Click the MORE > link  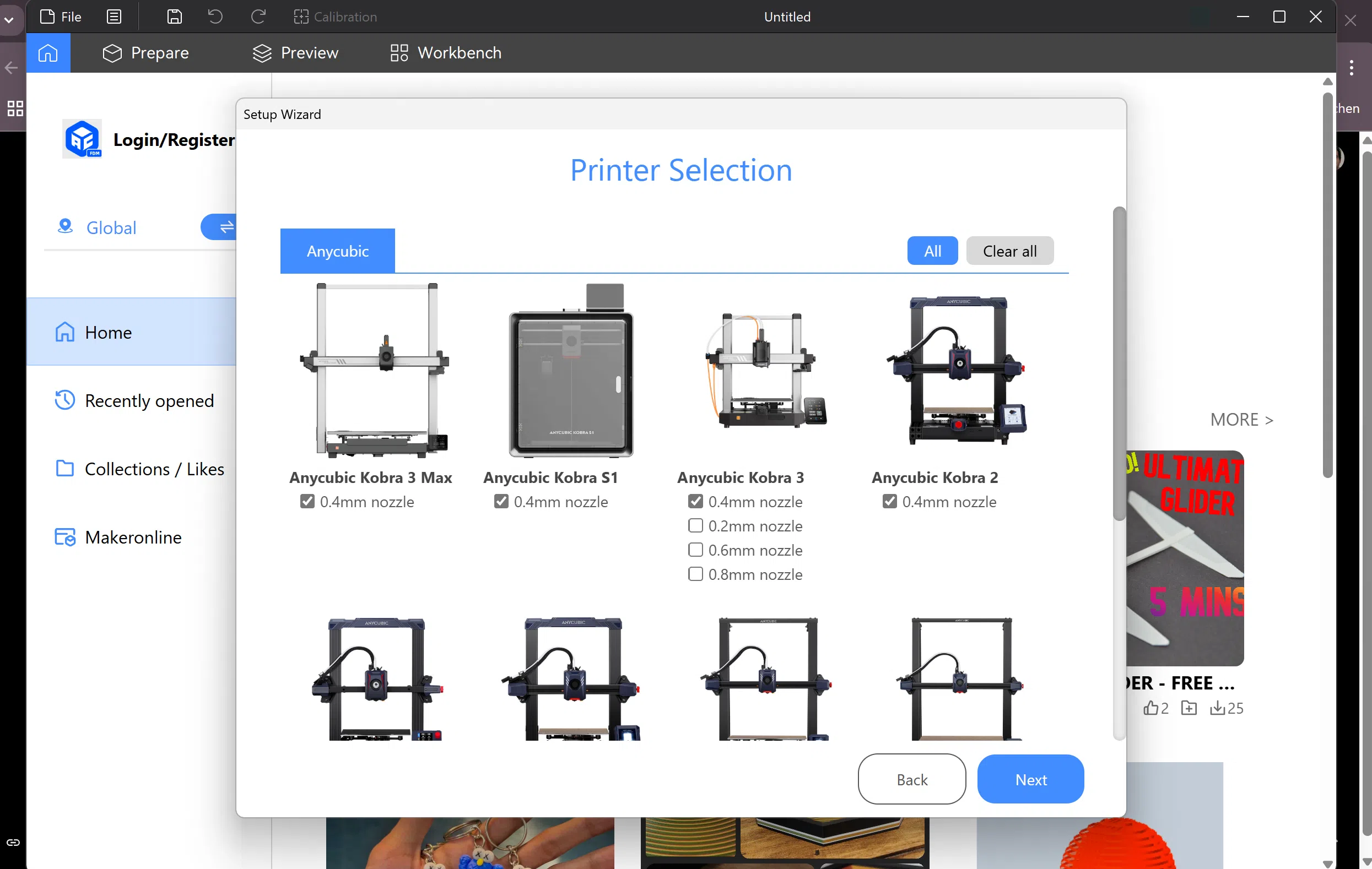coord(1241,420)
